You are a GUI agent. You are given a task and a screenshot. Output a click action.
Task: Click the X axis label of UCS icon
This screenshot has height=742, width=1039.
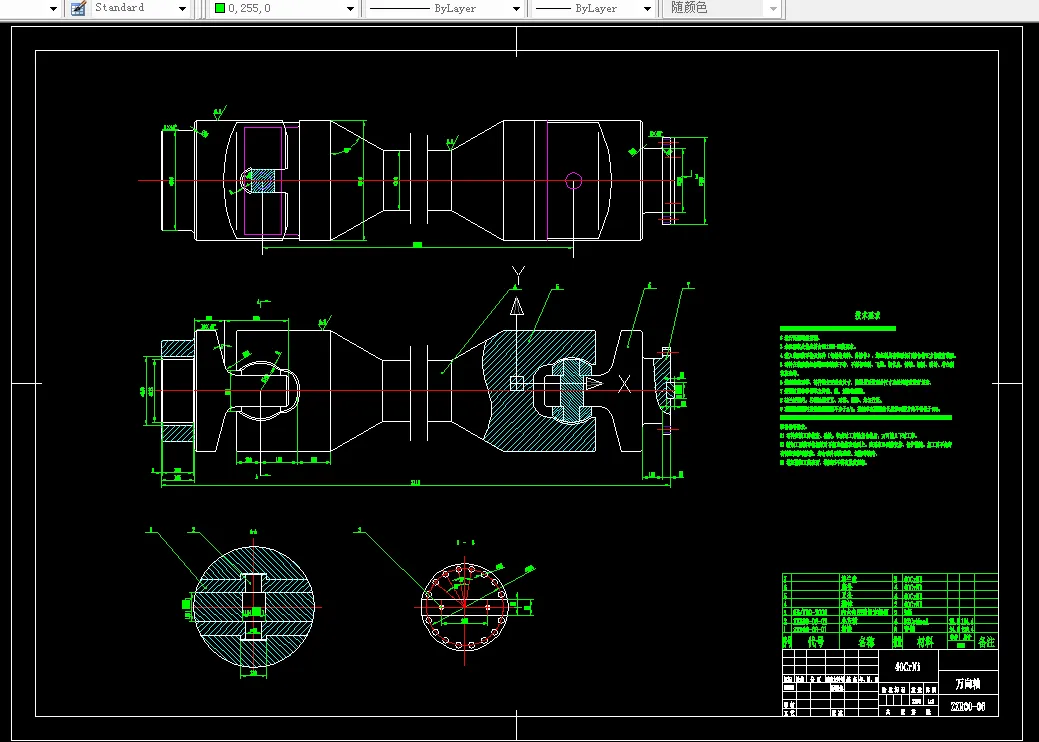click(624, 384)
